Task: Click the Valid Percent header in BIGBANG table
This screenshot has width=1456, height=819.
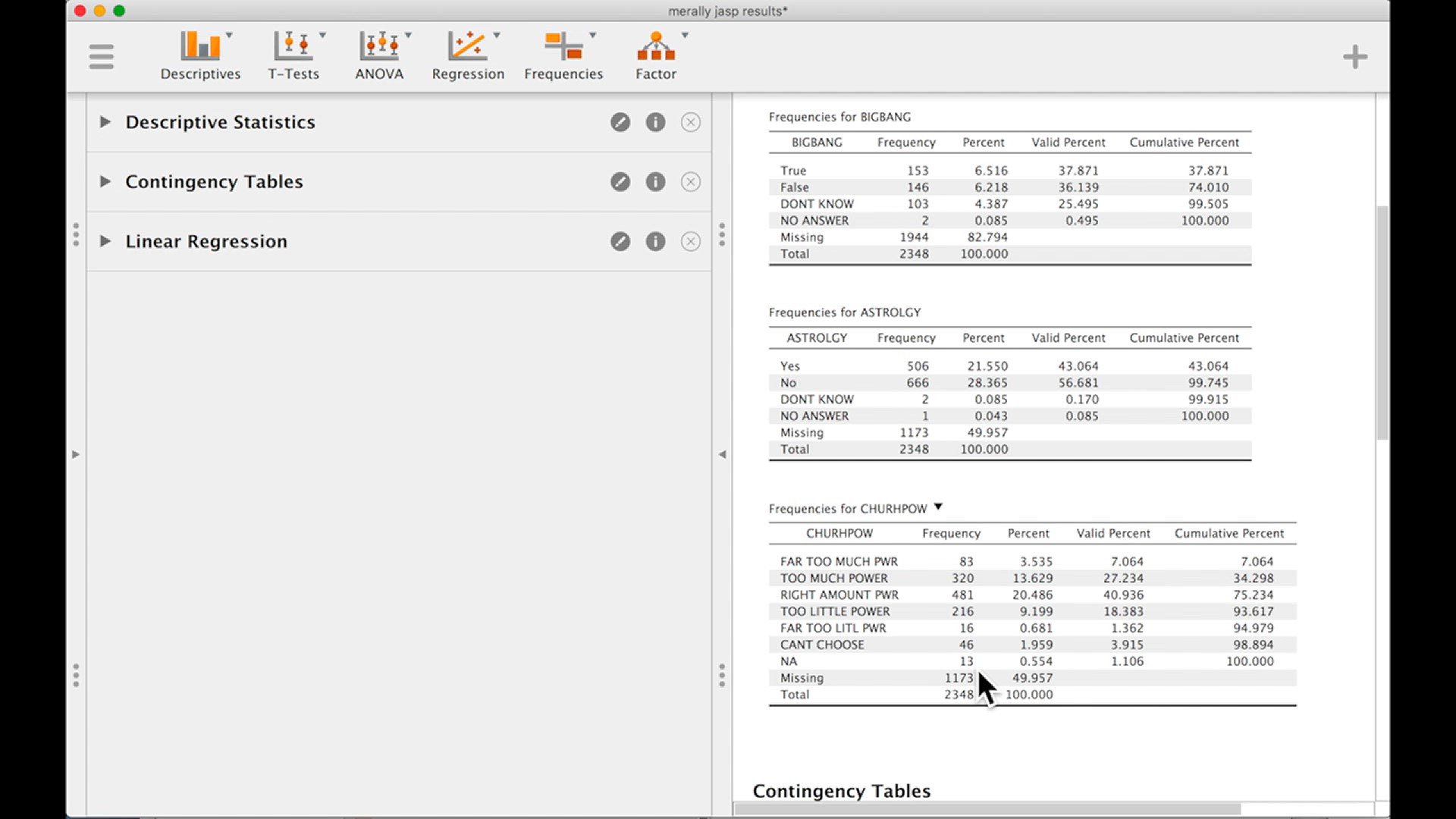Action: [x=1068, y=143]
